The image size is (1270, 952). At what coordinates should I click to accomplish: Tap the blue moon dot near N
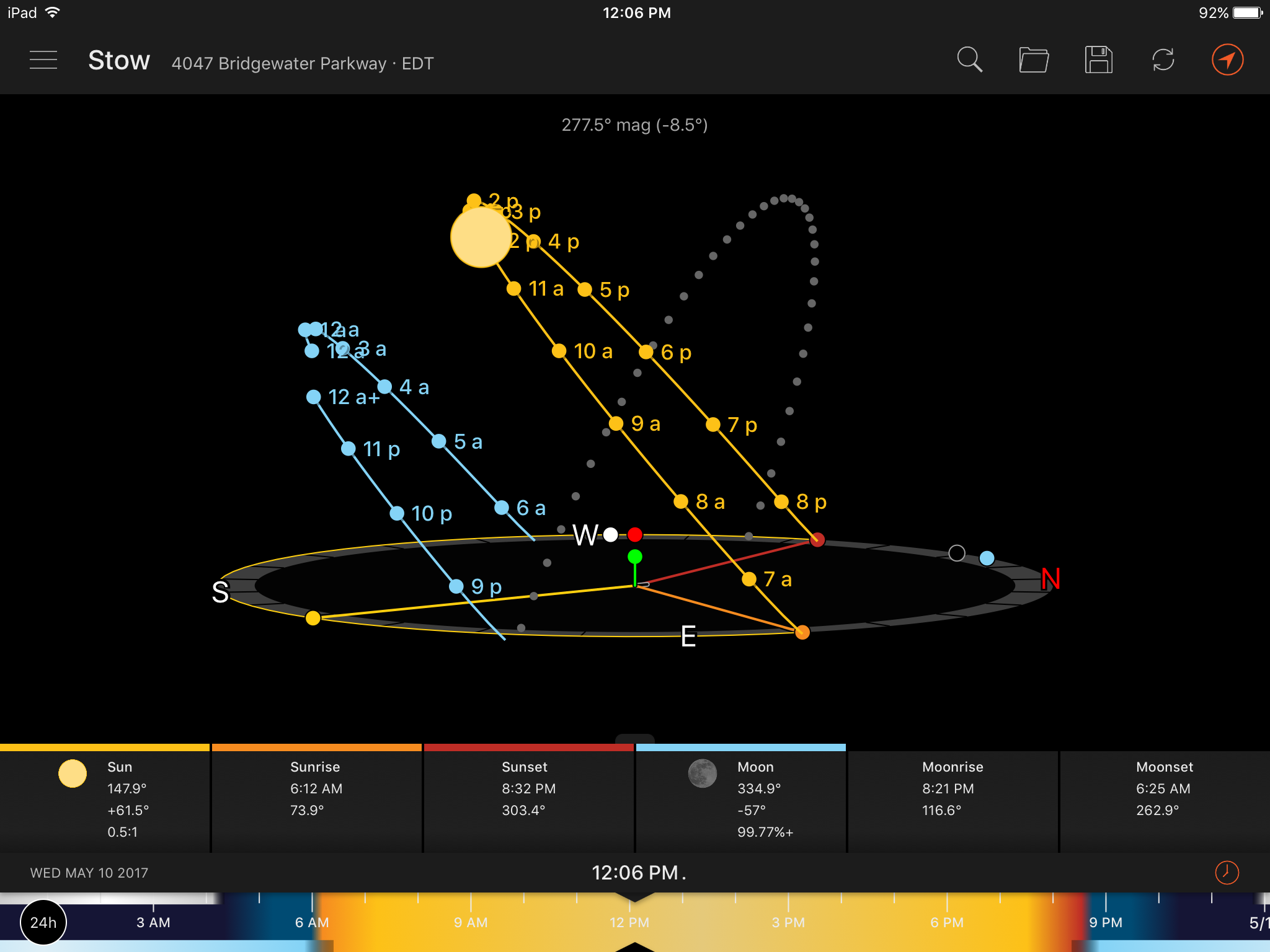pyautogui.click(x=987, y=558)
